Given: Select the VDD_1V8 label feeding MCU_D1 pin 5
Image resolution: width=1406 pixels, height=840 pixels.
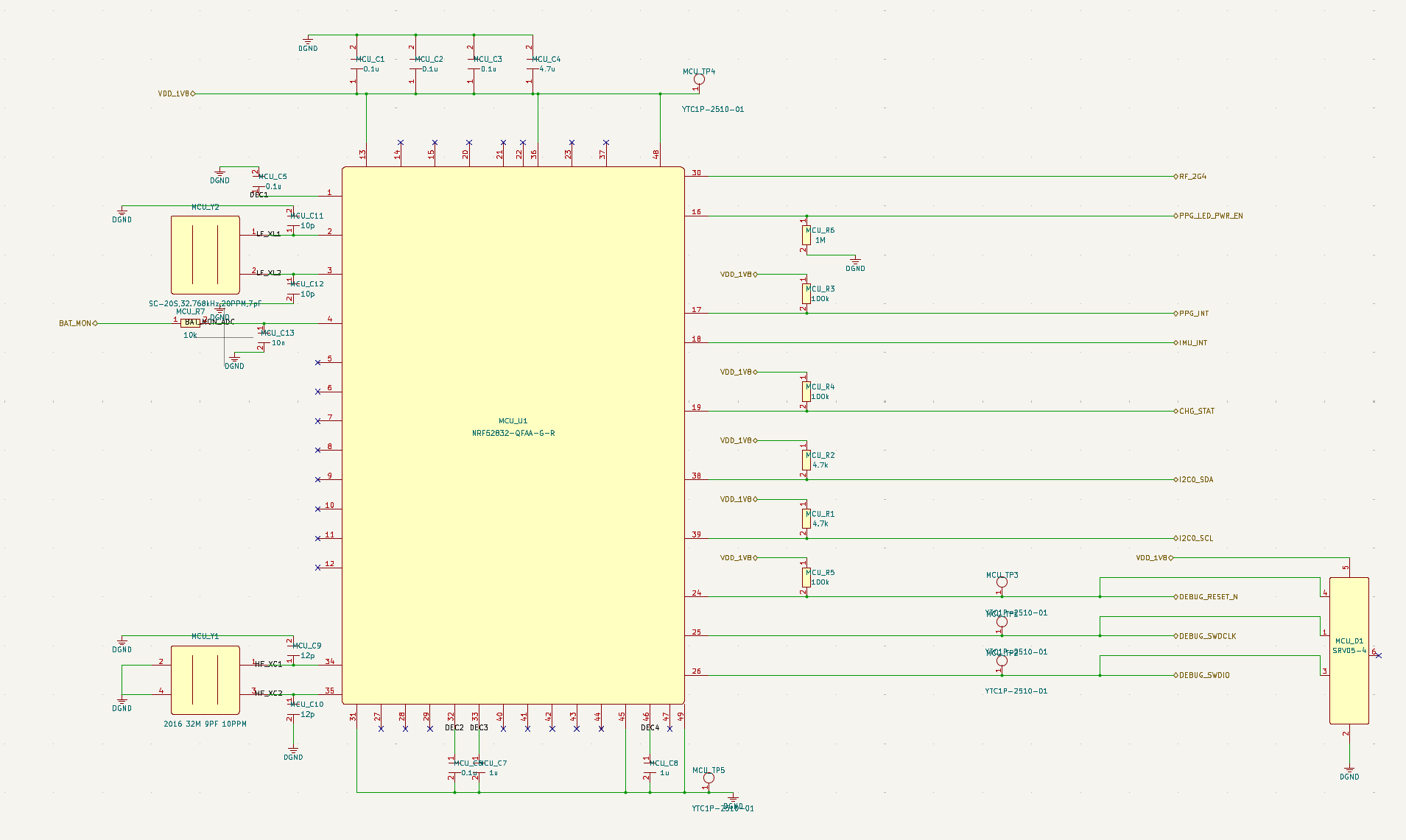Looking at the screenshot, I should coord(1154,558).
